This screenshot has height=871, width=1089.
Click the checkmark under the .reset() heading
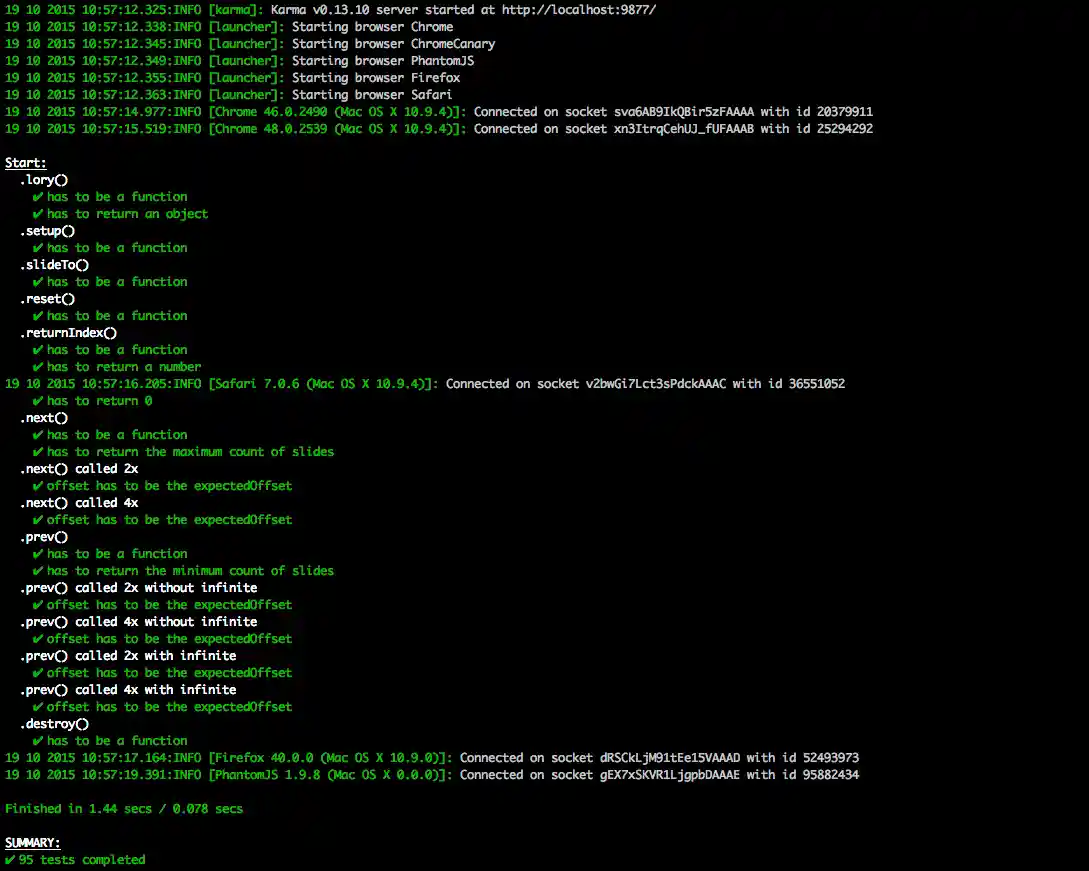pos(38,316)
